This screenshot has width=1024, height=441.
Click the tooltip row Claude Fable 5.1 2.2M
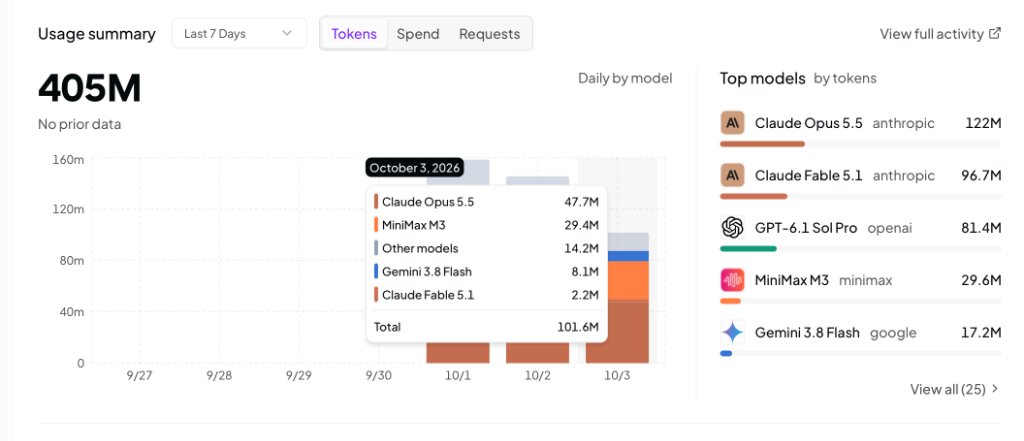click(x=487, y=295)
